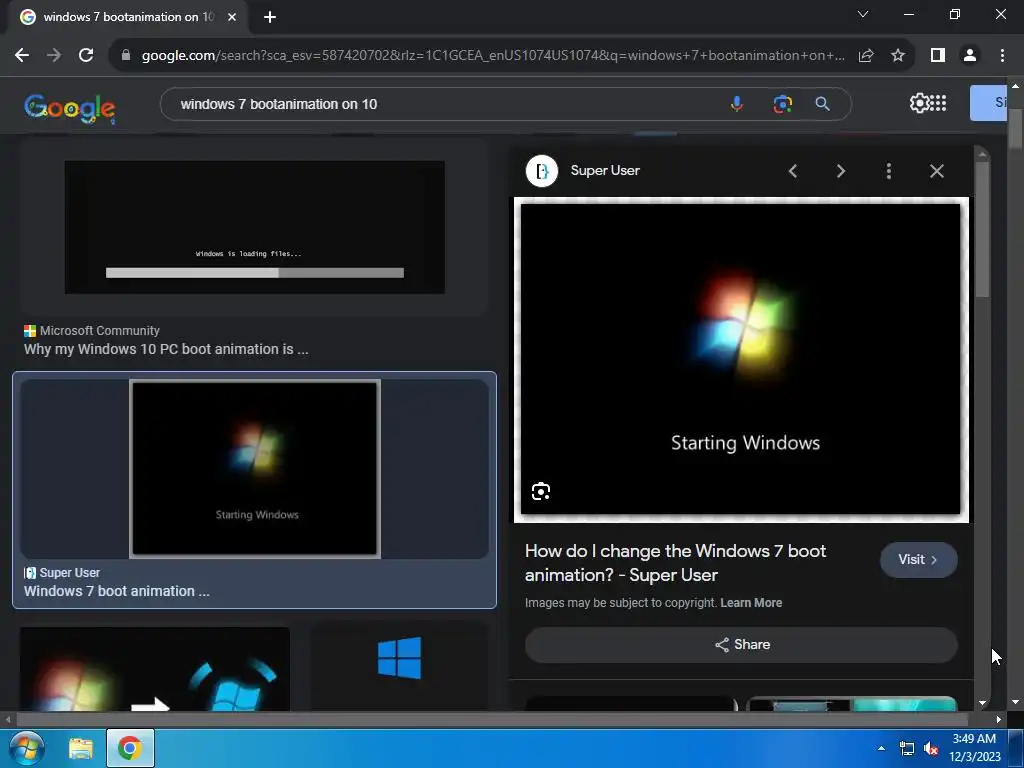This screenshot has width=1024, height=768.
Task: Open File Explorer from taskbar
Action: pos(81,748)
